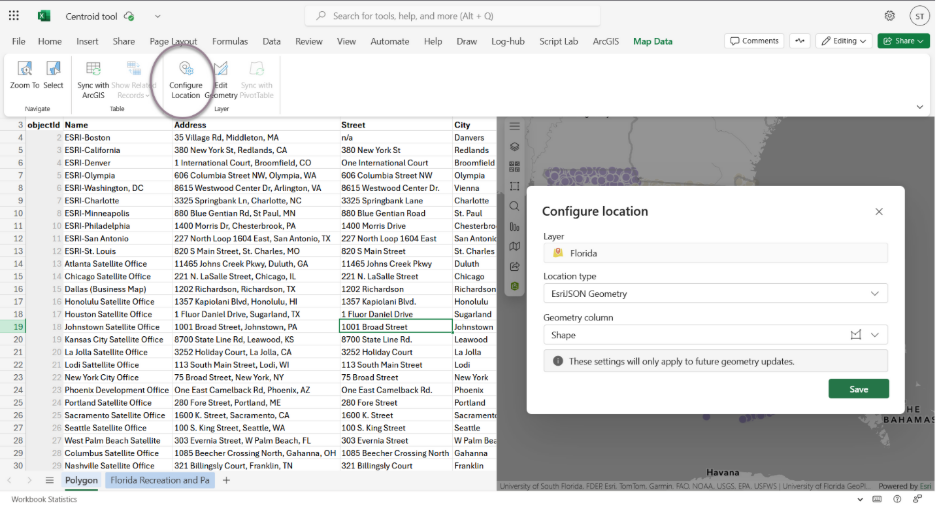Activate the map rectangle selection tool

click(515, 186)
